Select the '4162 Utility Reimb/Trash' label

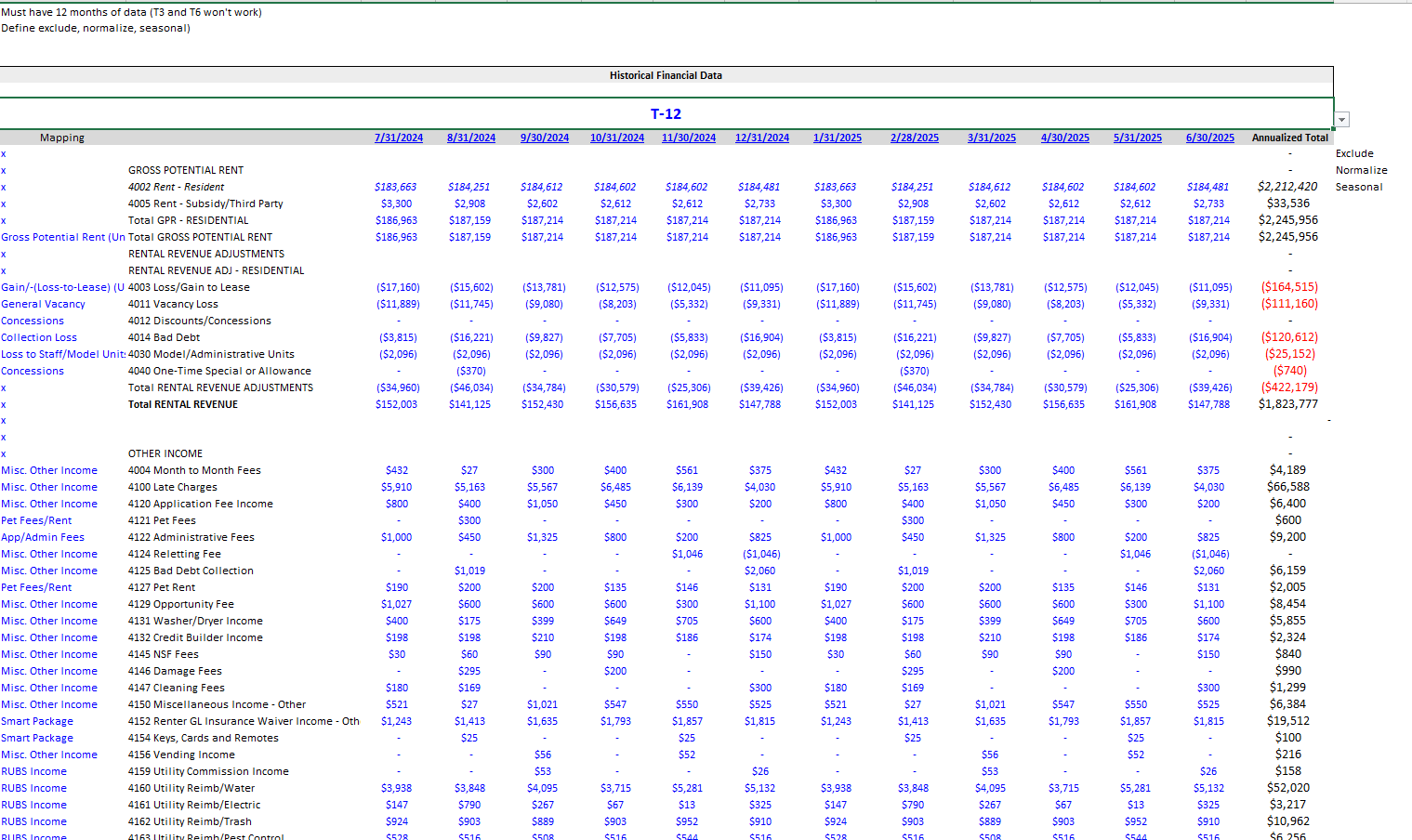coord(188,821)
